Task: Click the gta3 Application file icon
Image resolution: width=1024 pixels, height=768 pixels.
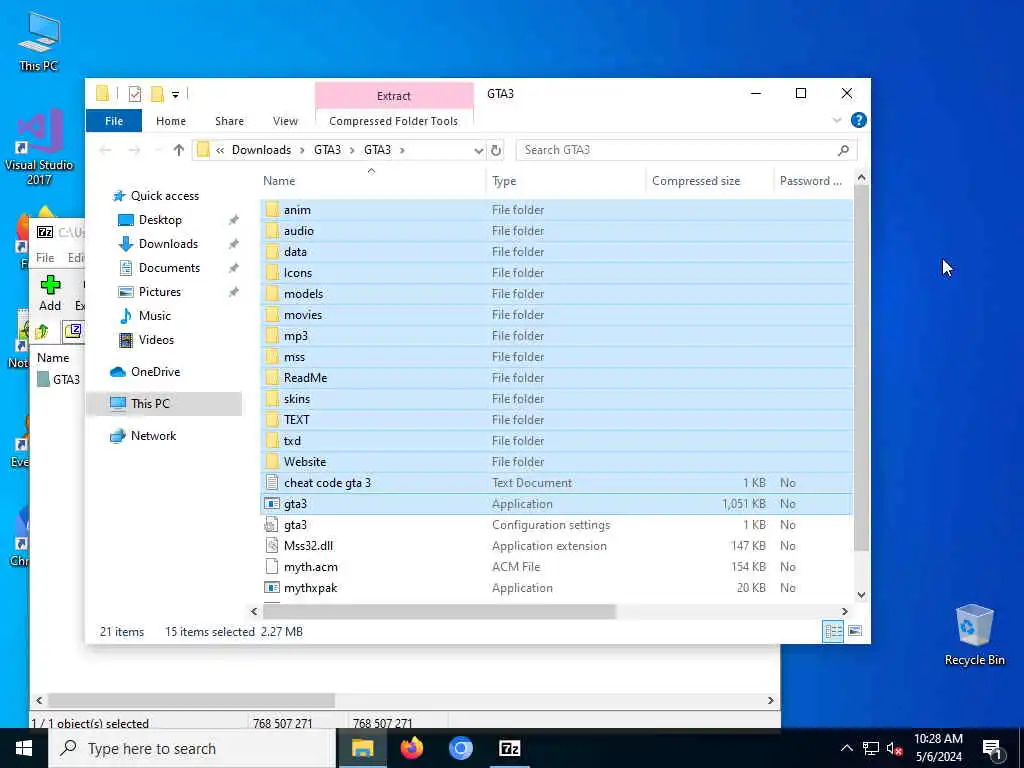Action: click(x=272, y=504)
